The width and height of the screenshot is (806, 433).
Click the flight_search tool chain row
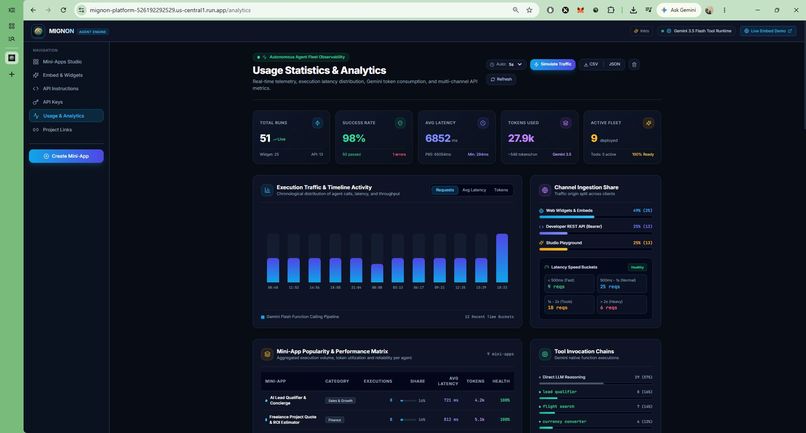tap(595, 409)
